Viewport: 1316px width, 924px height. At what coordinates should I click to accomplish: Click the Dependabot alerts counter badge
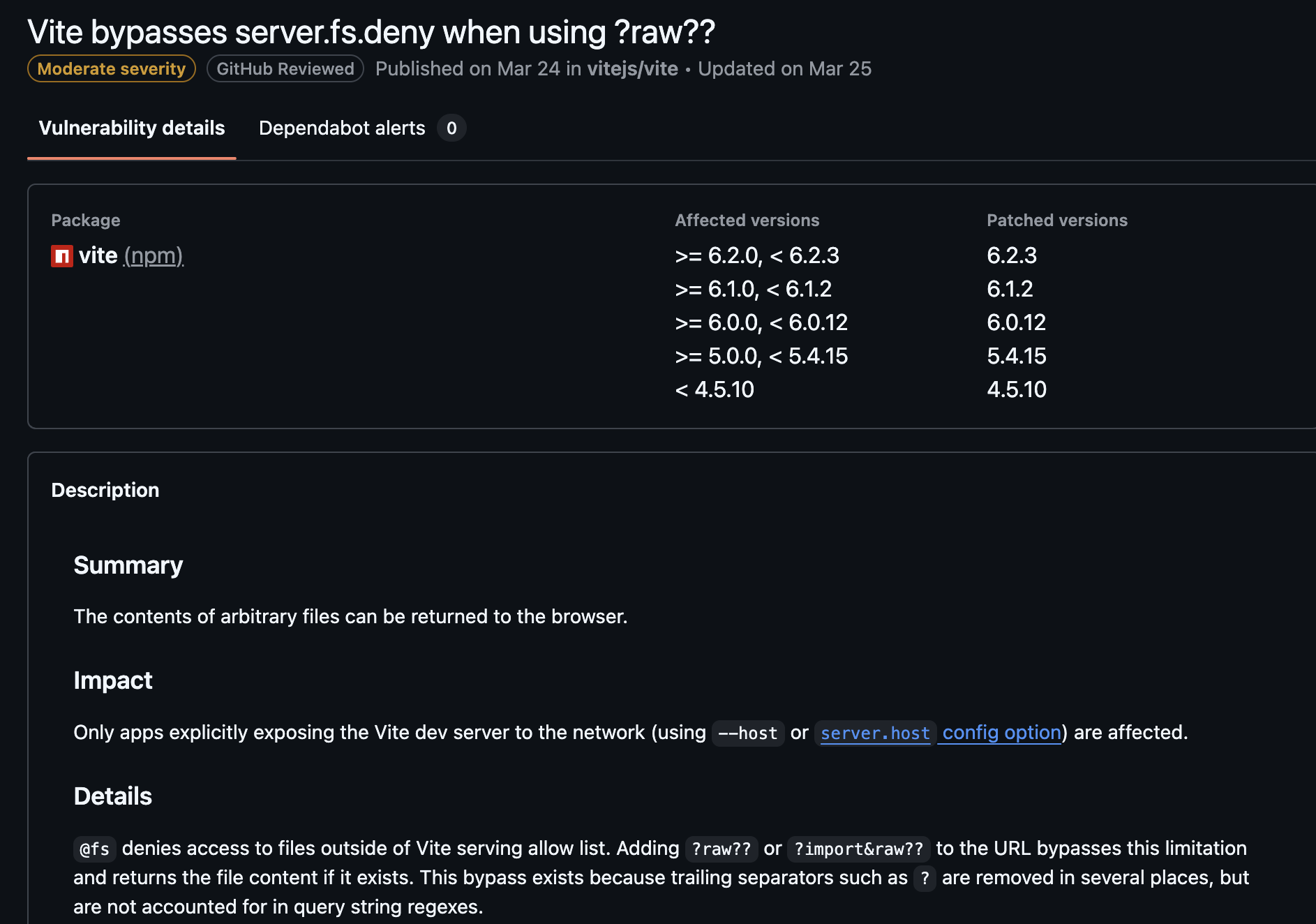[x=451, y=128]
